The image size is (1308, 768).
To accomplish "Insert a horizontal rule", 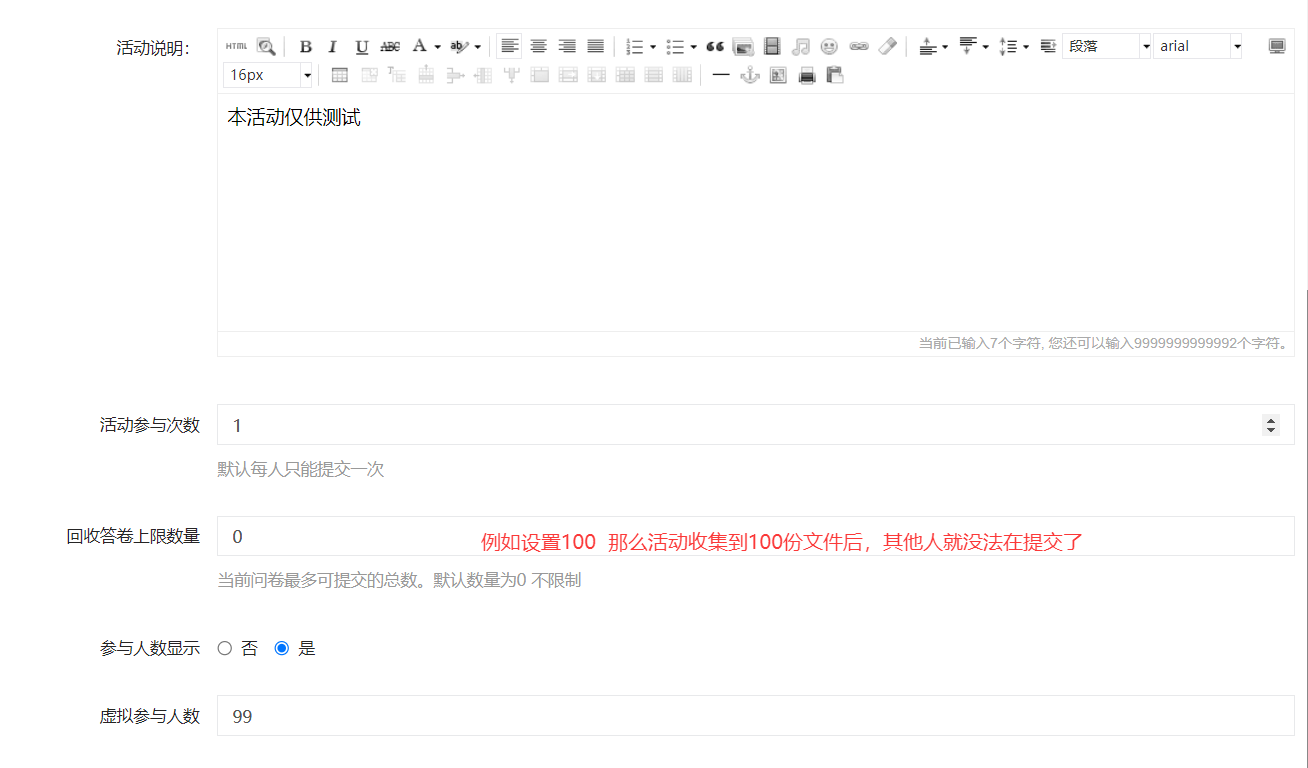I will [721, 75].
